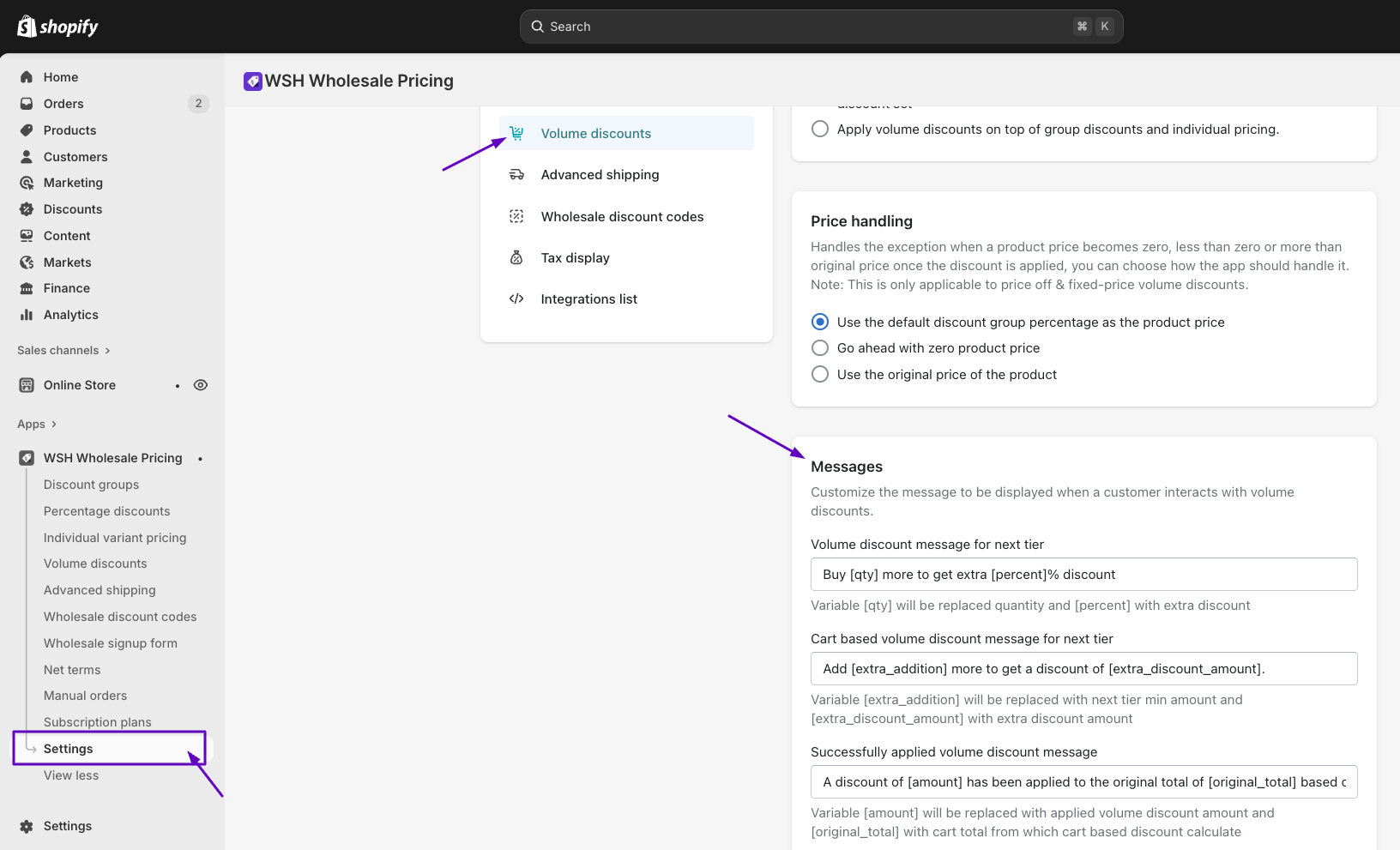Preview Online Store with the eye icon
The image size is (1400, 850).
[201, 385]
